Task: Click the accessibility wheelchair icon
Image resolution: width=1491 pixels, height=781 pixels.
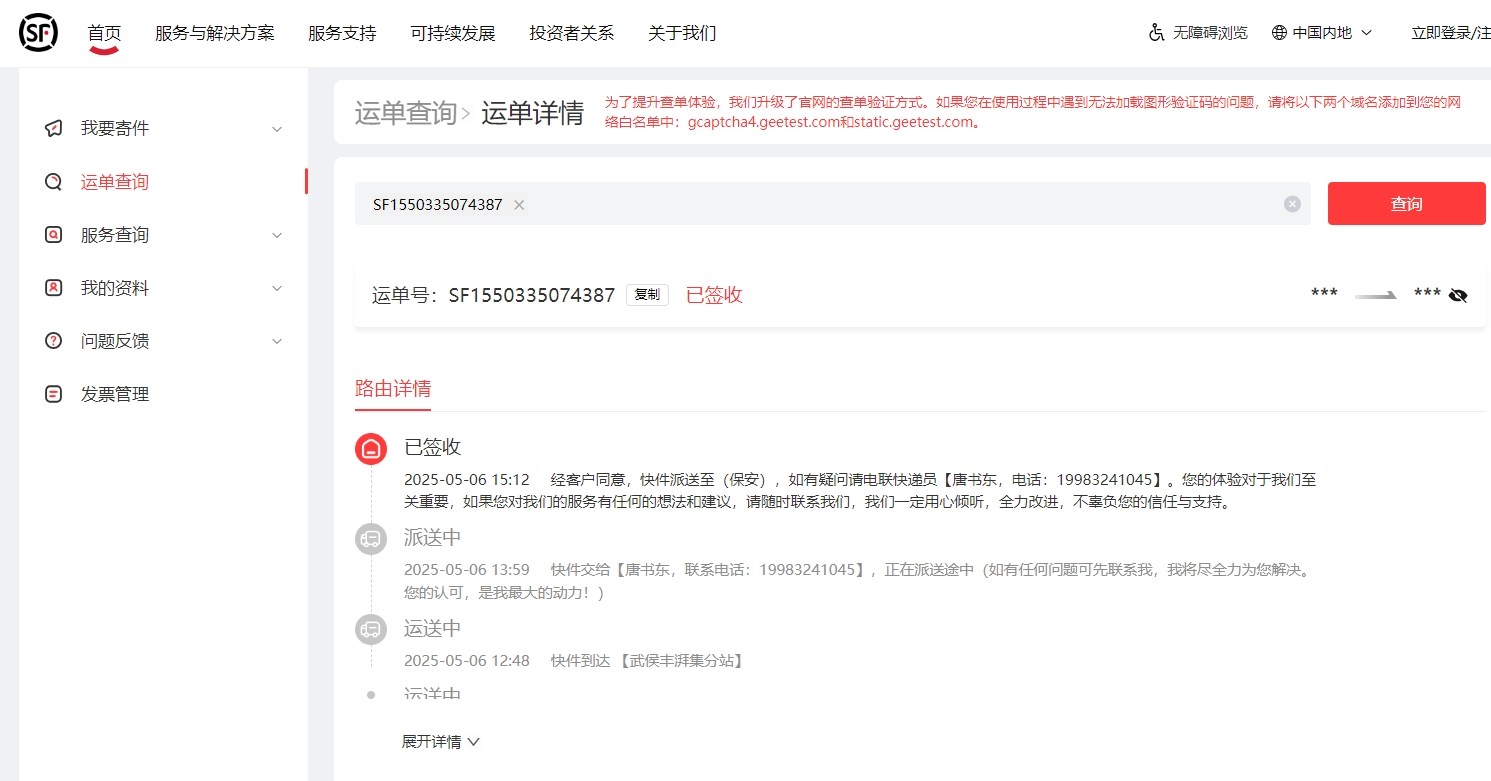Action: pyautogui.click(x=1157, y=33)
